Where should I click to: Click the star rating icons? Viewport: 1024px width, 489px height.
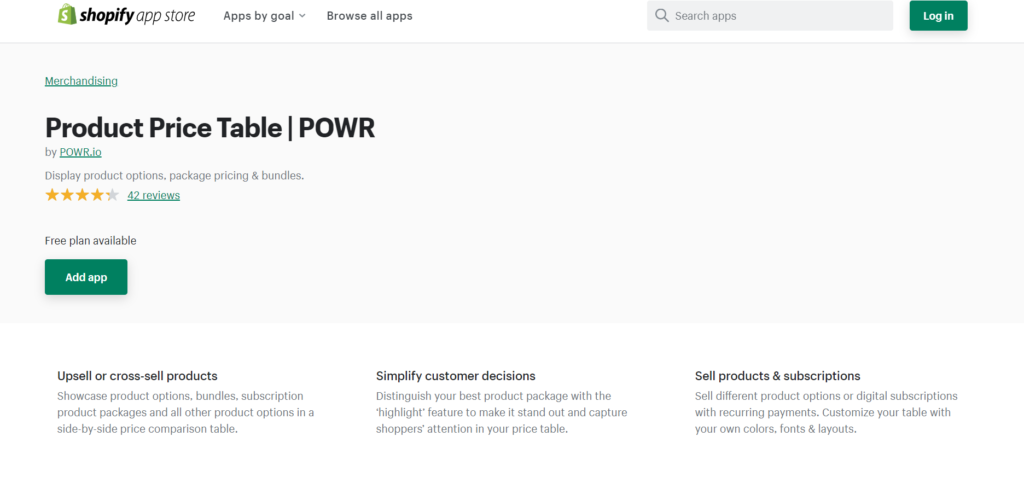pyautogui.click(x=82, y=195)
